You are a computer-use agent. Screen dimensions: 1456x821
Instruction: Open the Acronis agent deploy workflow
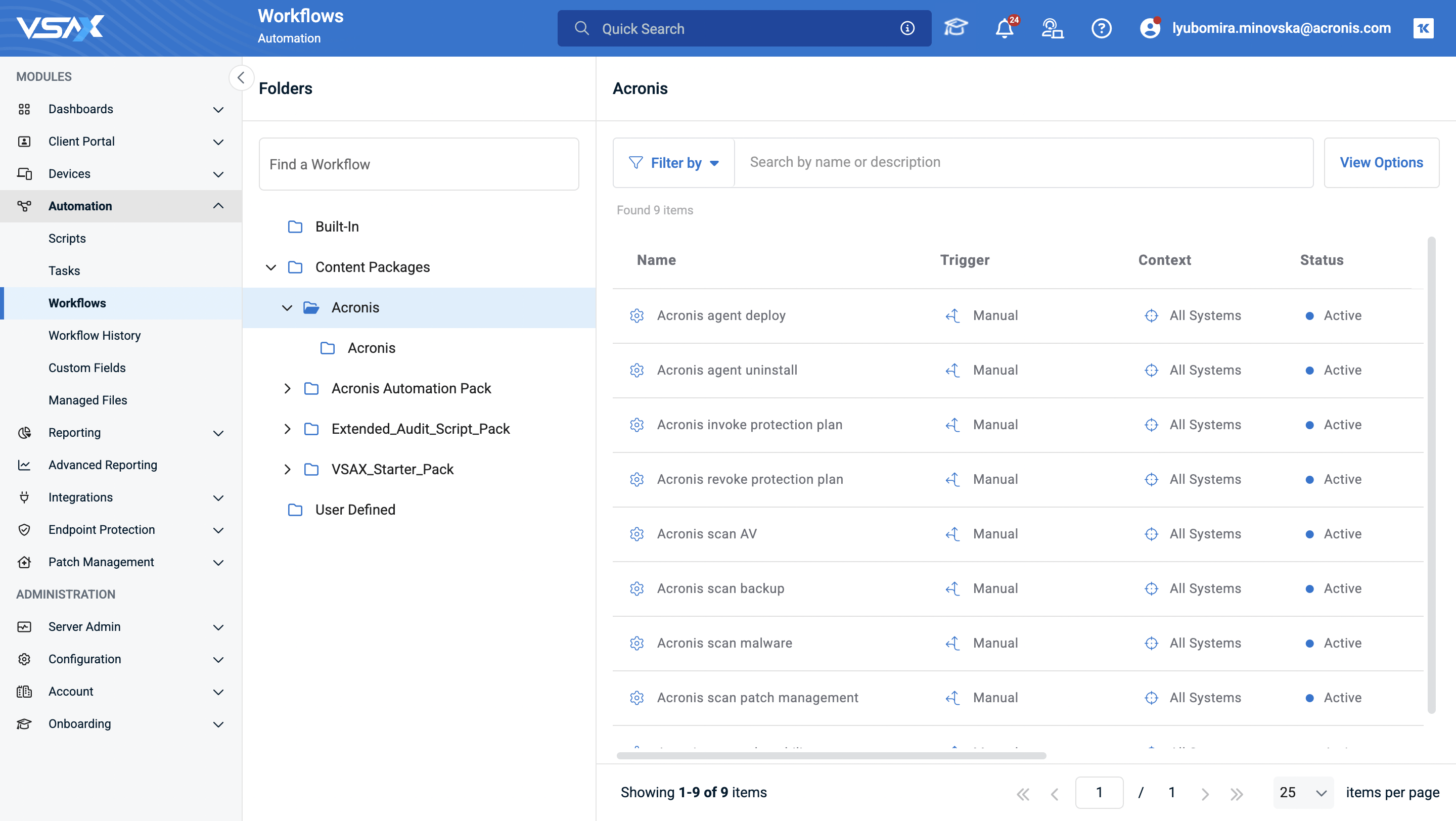click(x=720, y=315)
